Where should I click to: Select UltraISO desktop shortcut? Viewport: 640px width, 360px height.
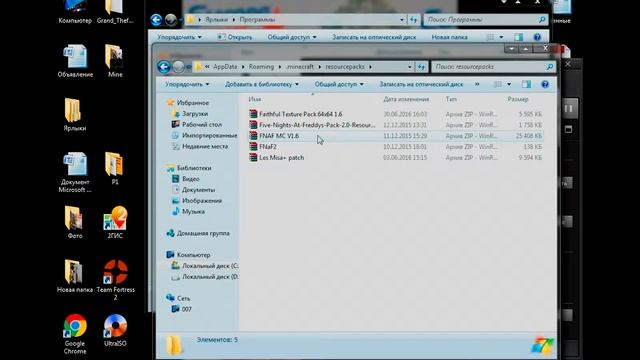(115, 331)
